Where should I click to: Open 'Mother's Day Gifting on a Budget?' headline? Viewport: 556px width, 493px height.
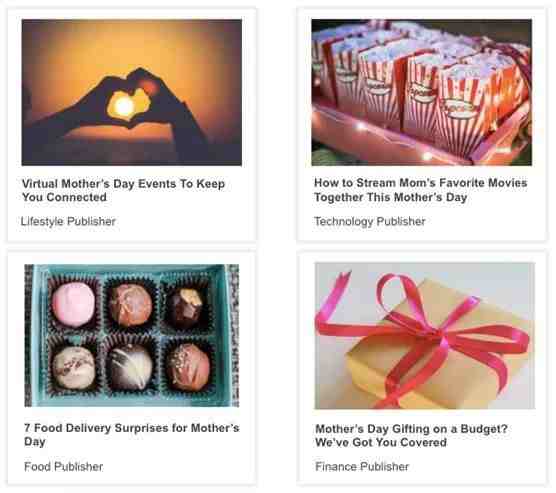coord(411,436)
